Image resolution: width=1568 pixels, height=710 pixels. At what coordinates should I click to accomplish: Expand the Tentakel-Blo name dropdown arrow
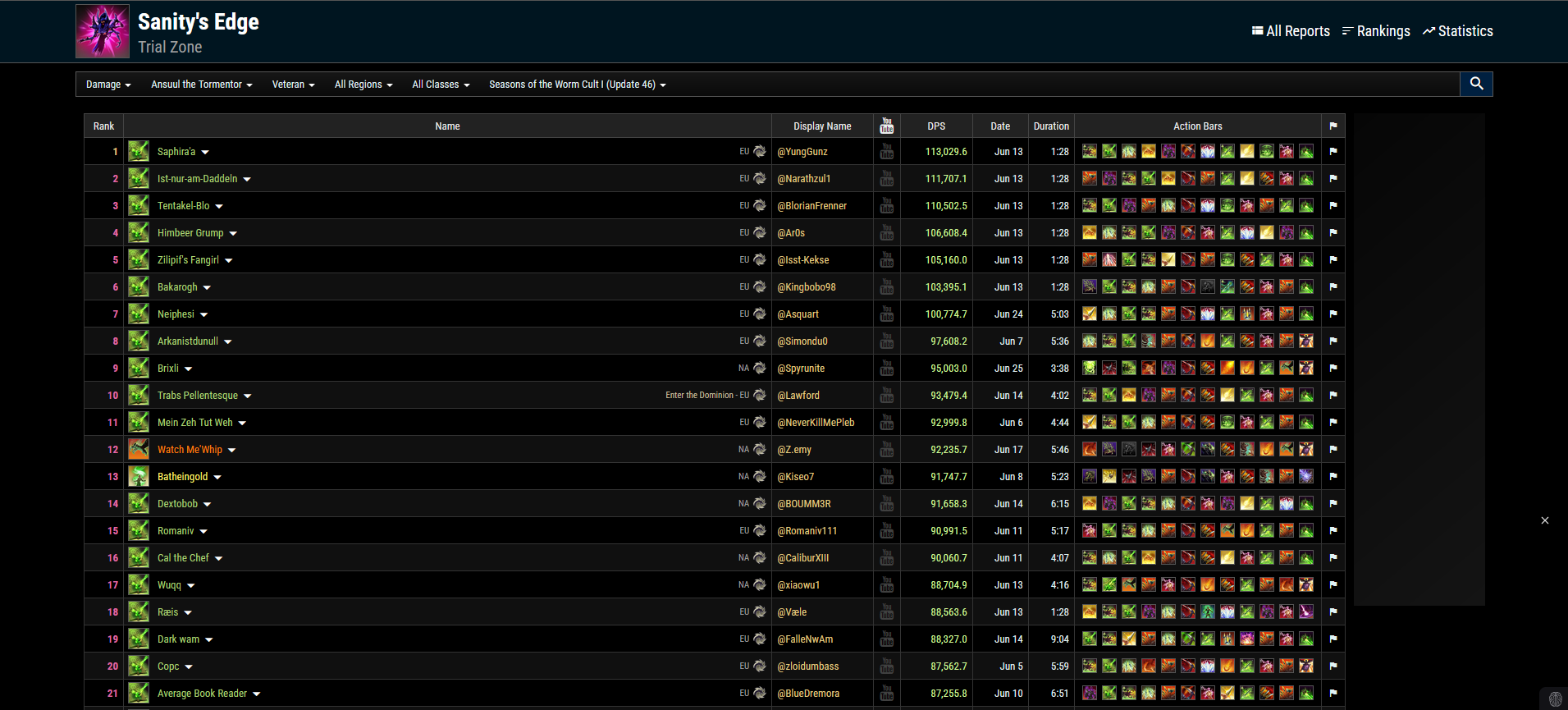point(219,207)
